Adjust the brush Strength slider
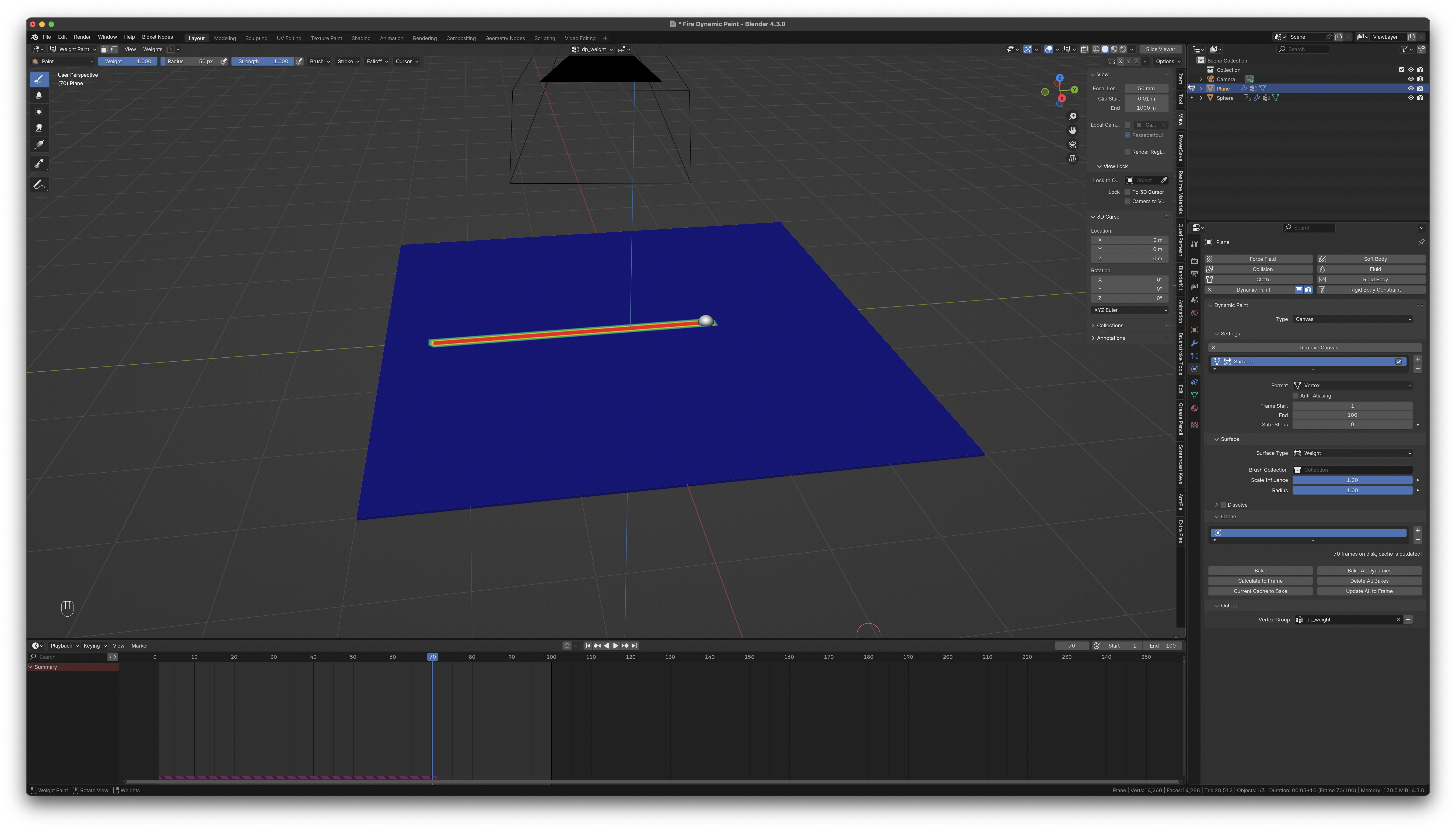 pyautogui.click(x=263, y=62)
